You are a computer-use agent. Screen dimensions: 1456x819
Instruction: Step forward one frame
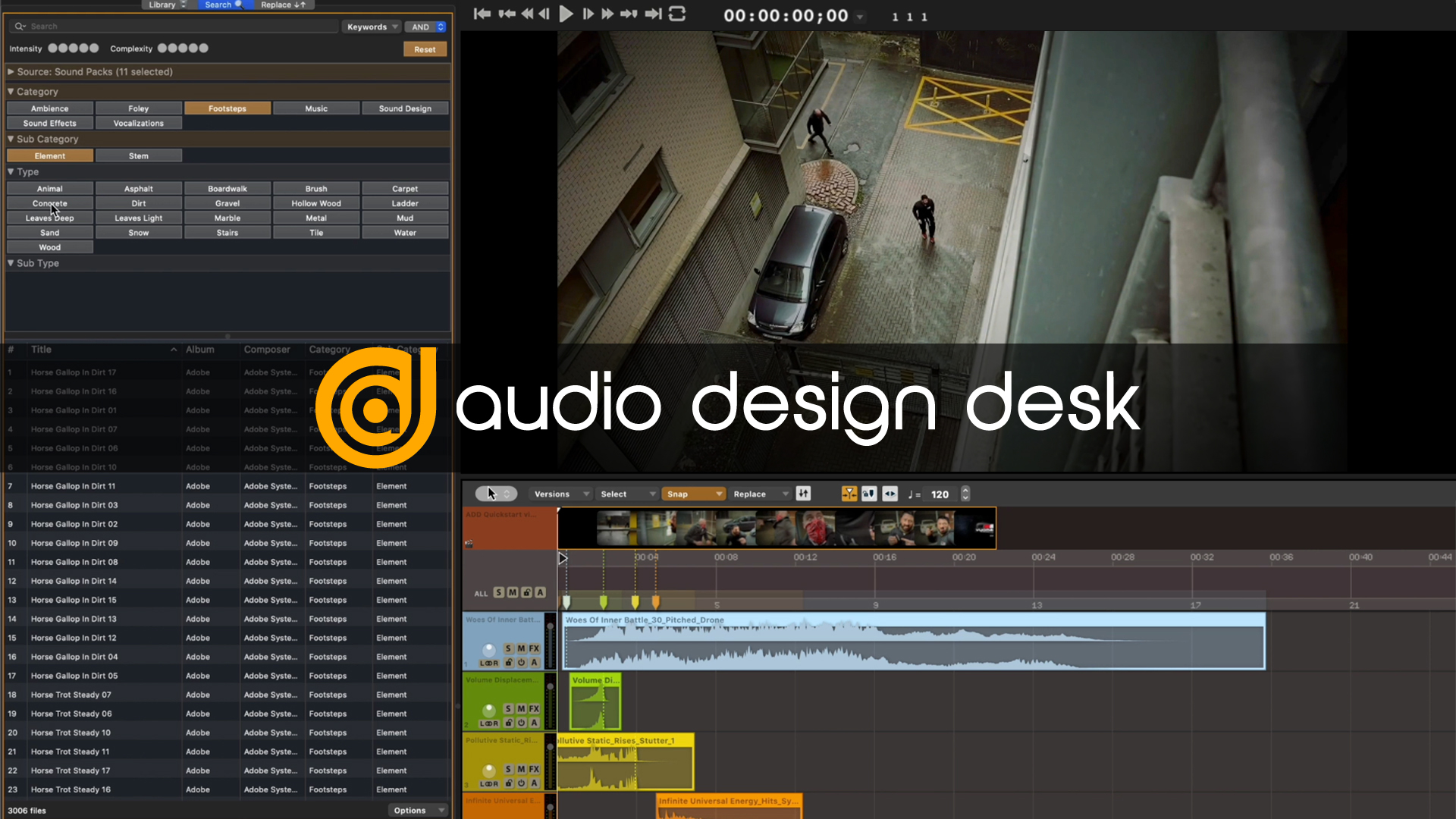click(x=588, y=14)
